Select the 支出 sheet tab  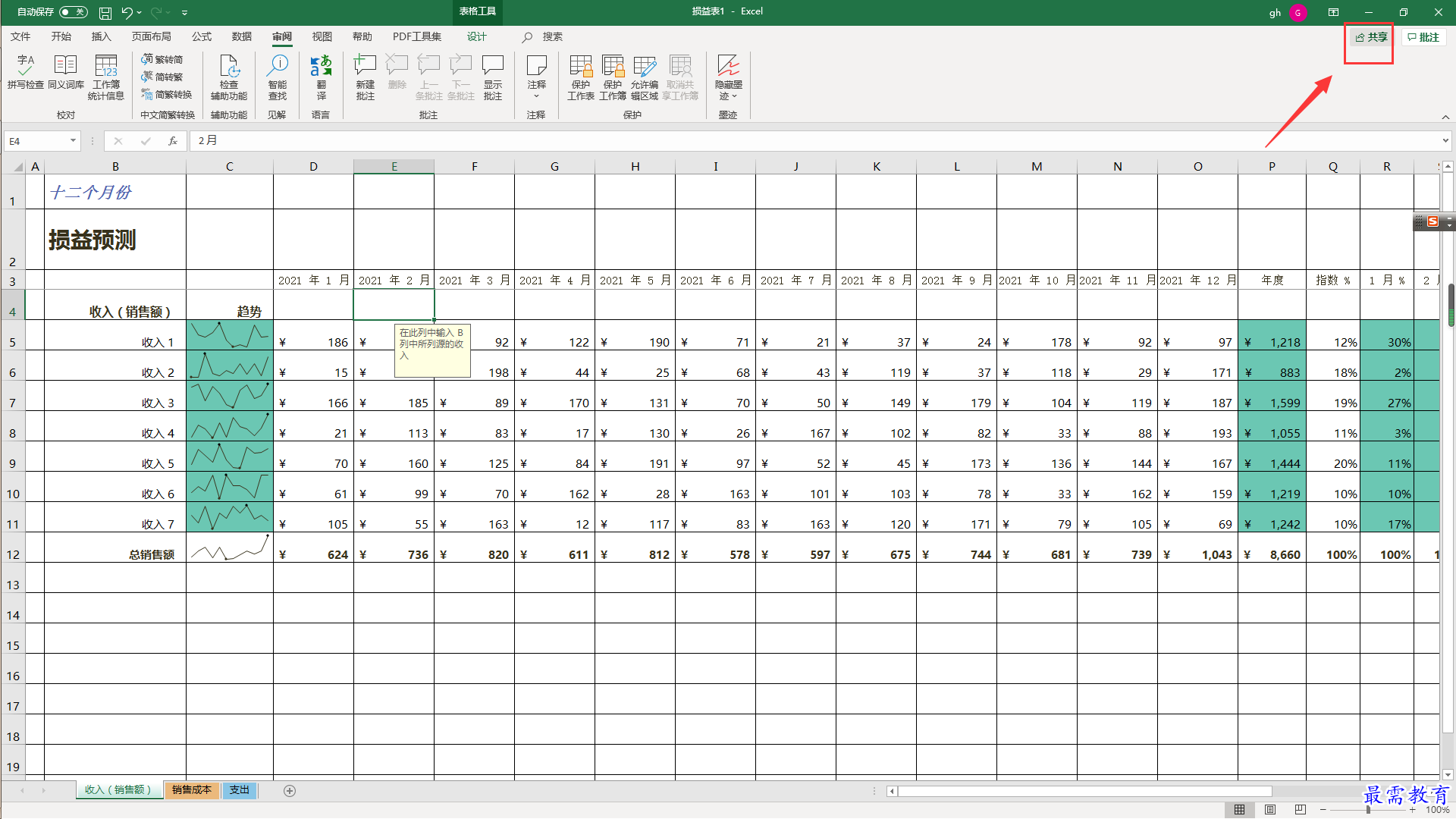pos(240,790)
